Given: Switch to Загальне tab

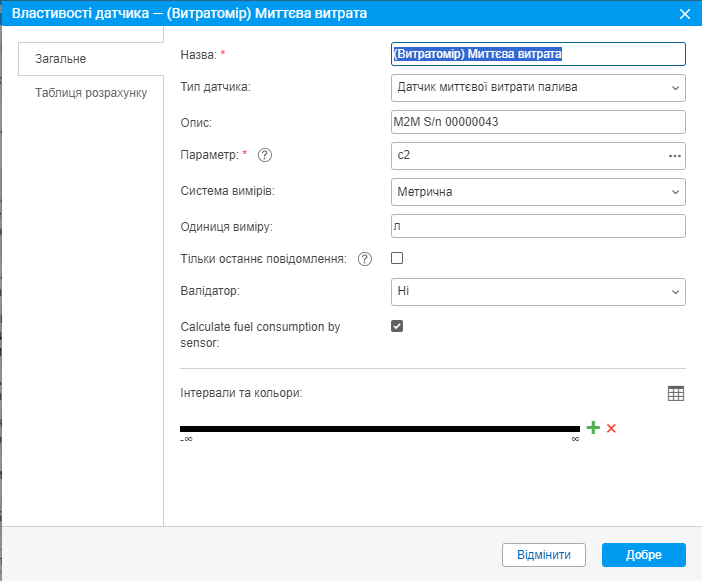Looking at the screenshot, I should (91, 59).
